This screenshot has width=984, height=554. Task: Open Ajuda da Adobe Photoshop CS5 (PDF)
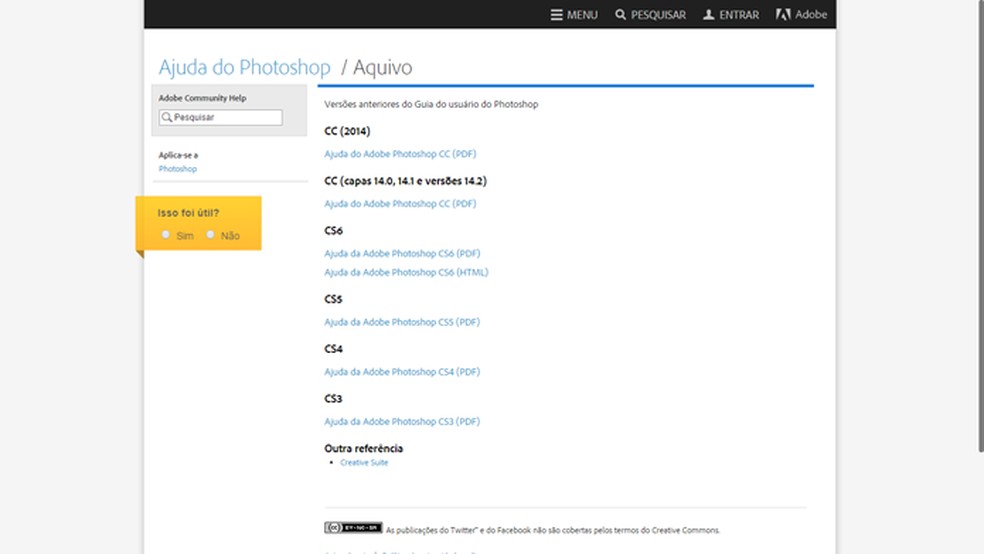pyautogui.click(x=402, y=322)
